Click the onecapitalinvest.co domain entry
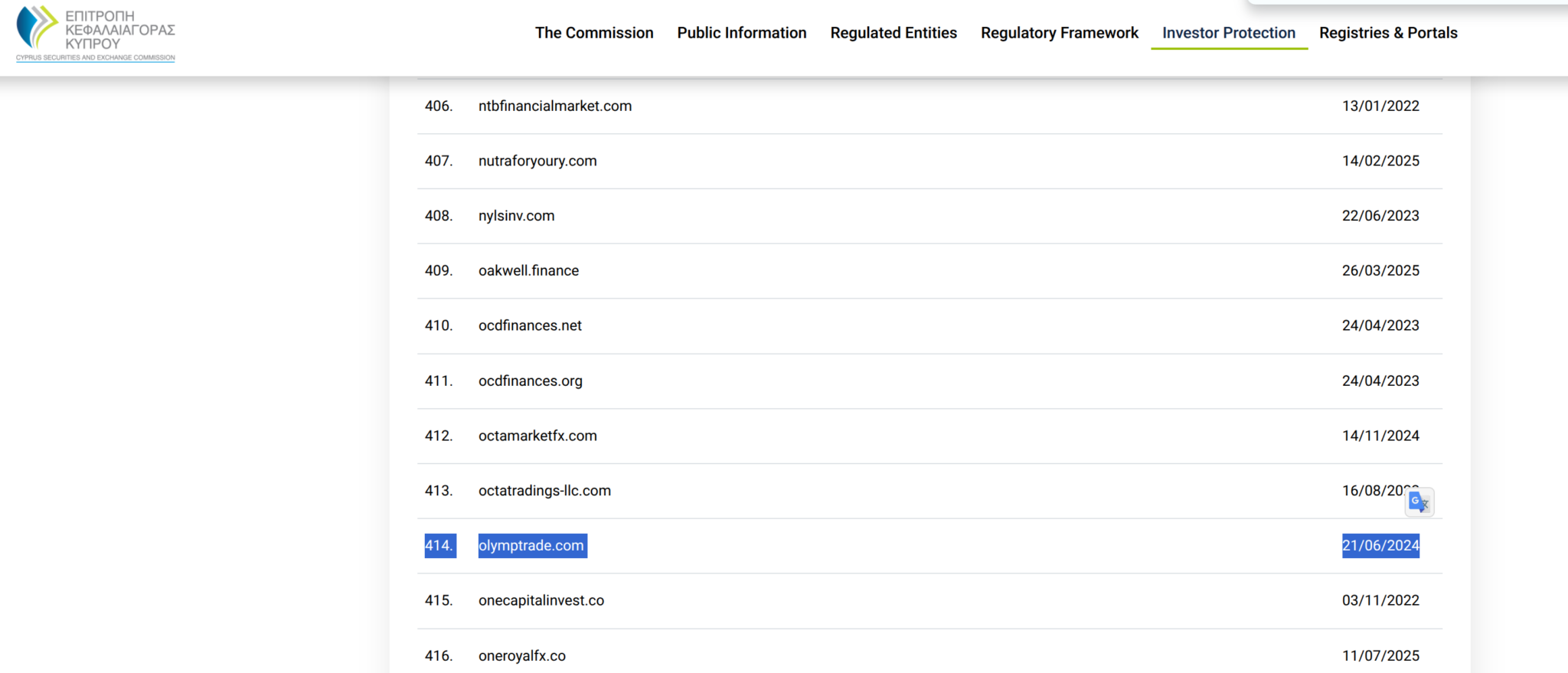 click(541, 601)
